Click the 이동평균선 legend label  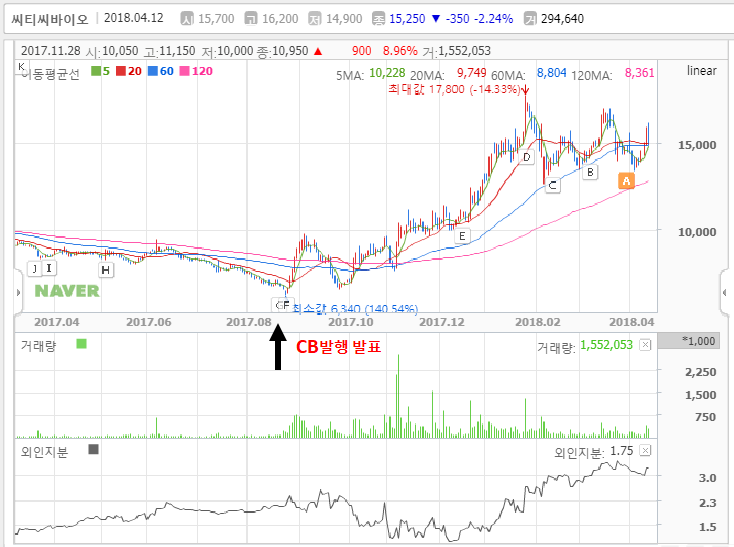tap(51, 73)
